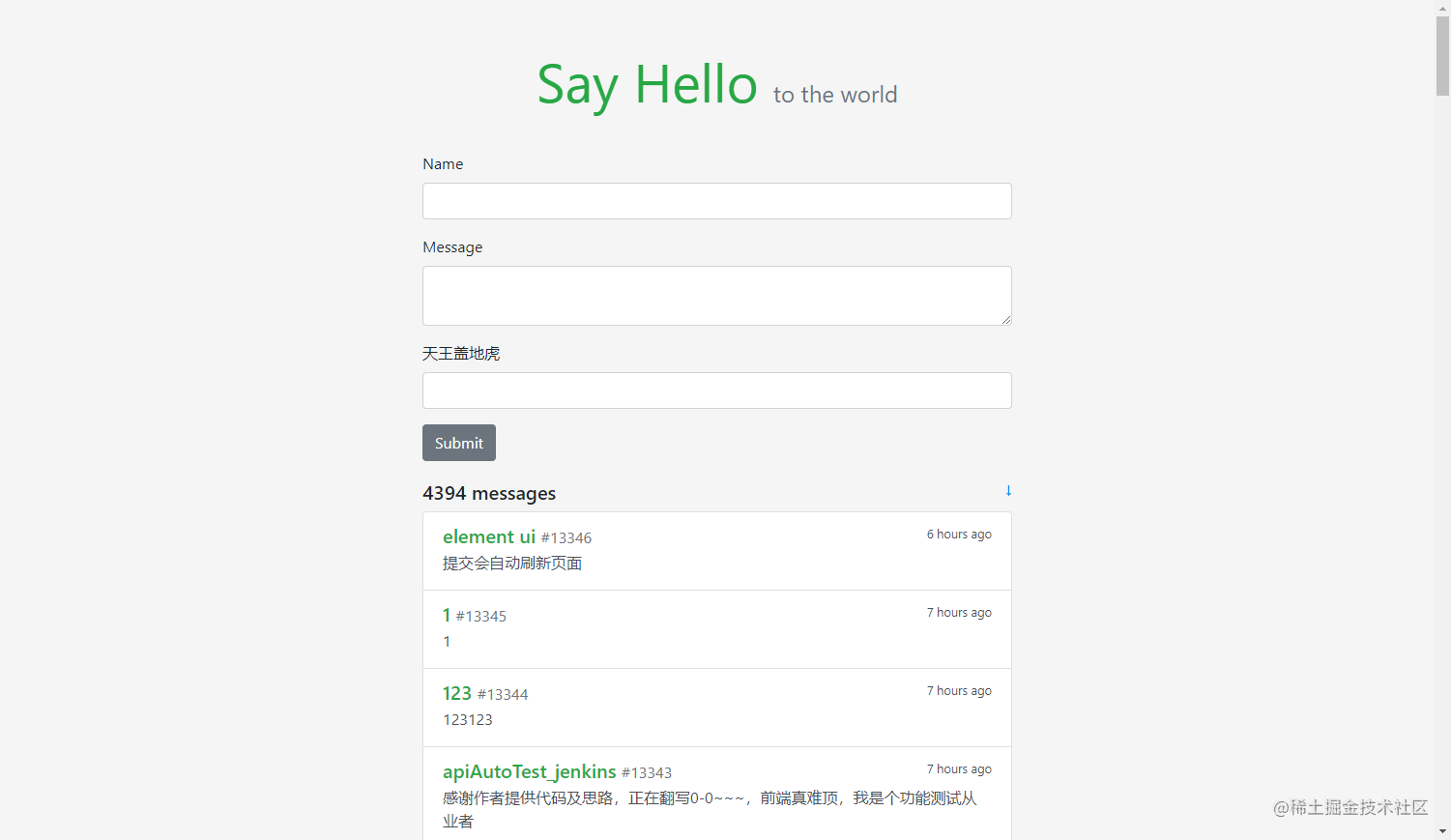This screenshot has height=840, width=1451.
Task: Click message number #13345
Action: (482, 616)
